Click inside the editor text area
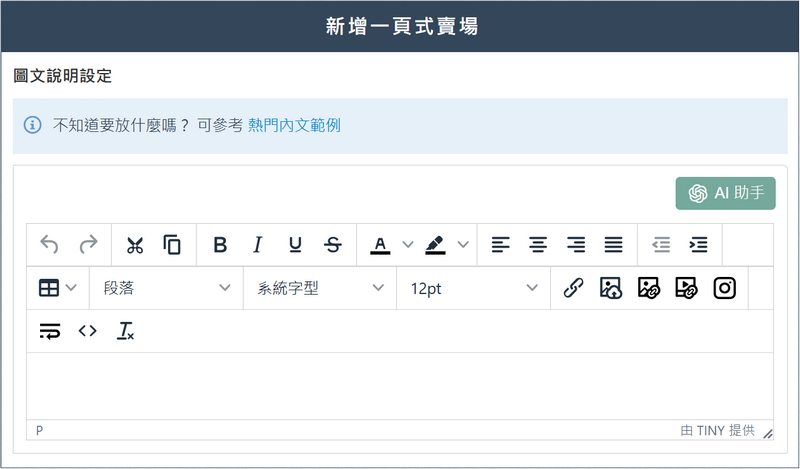800x469 pixels. [x=400, y=386]
